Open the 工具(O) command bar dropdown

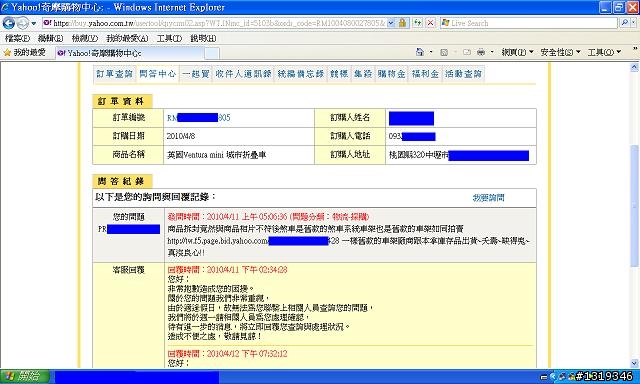point(604,52)
